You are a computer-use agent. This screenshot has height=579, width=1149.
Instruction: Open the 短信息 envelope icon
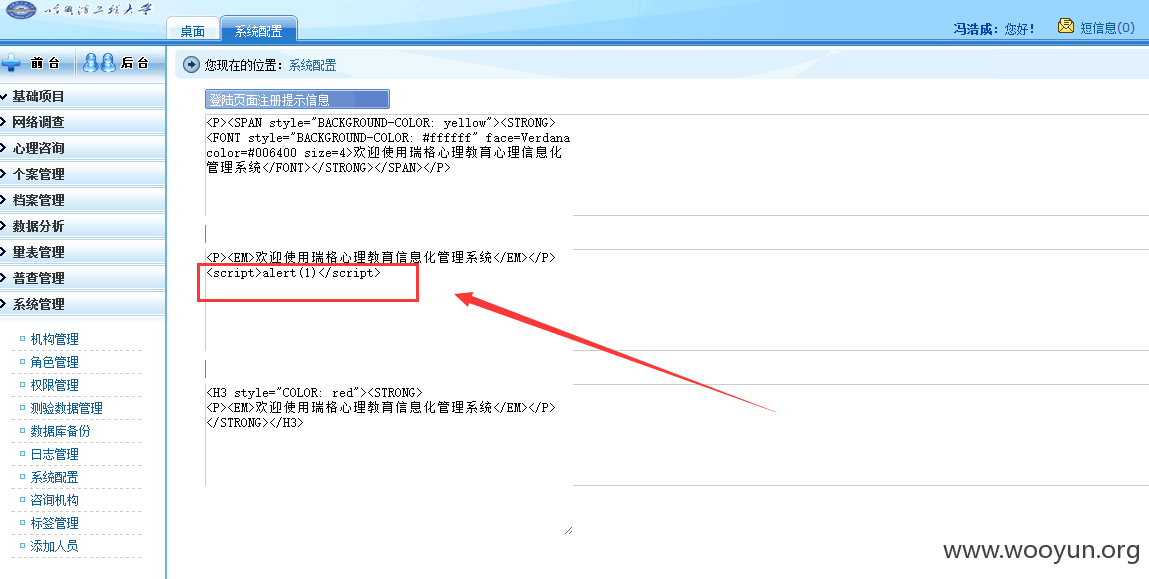1065,26
